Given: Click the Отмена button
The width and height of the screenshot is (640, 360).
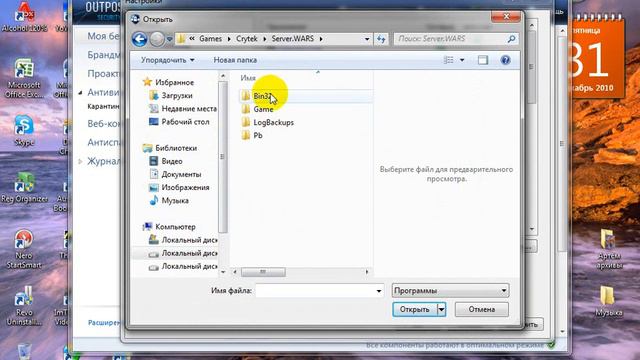Looking at the screenshot, I should click(x=482, y=309).
